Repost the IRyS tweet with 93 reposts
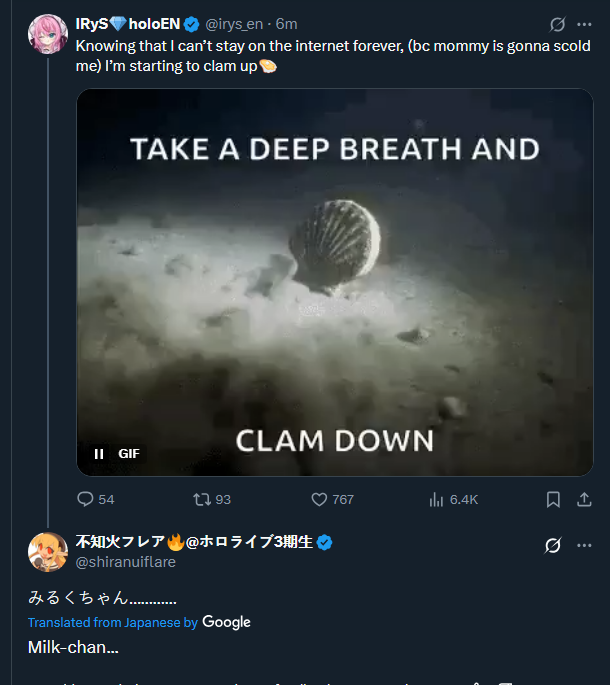The image size is (610, 685). click(x=199, y=499)
